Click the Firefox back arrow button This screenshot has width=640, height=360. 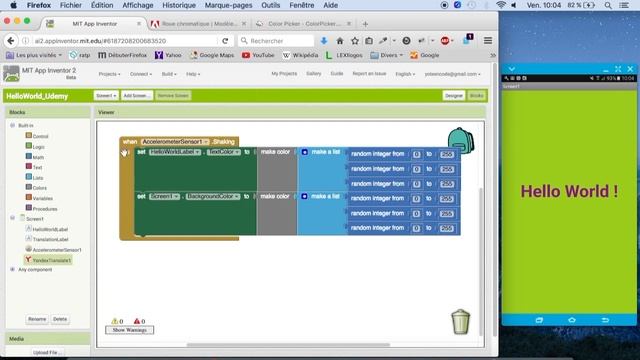pos(11,41)
